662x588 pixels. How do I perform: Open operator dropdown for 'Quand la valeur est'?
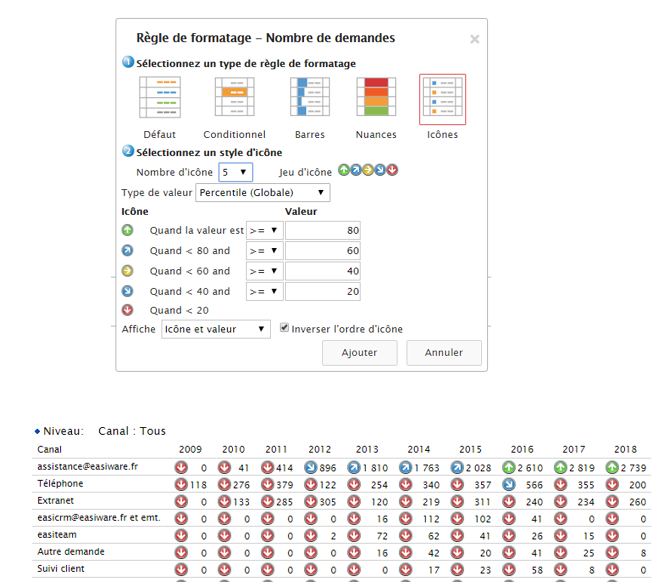point(264,230)
